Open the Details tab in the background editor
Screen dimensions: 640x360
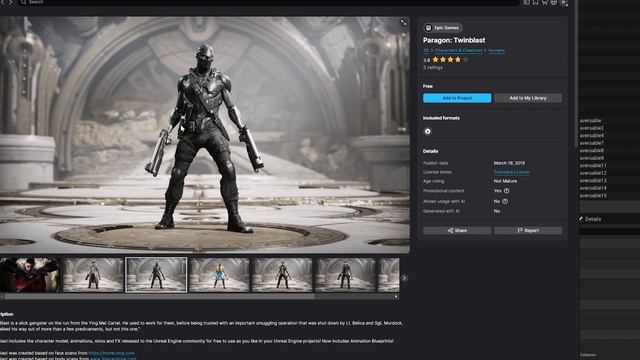(x=590, y=219)
